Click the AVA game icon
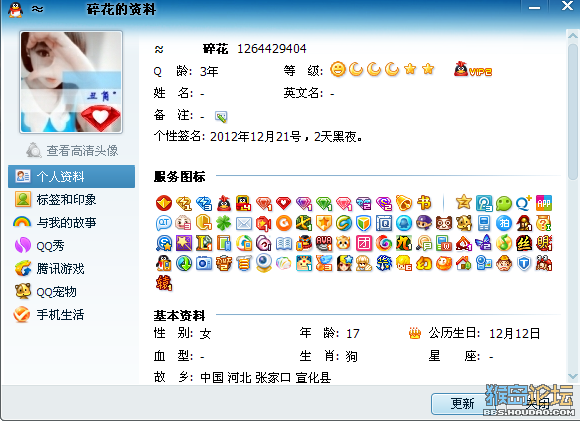This screenshot has height=421, width=580. click(324, 243)
